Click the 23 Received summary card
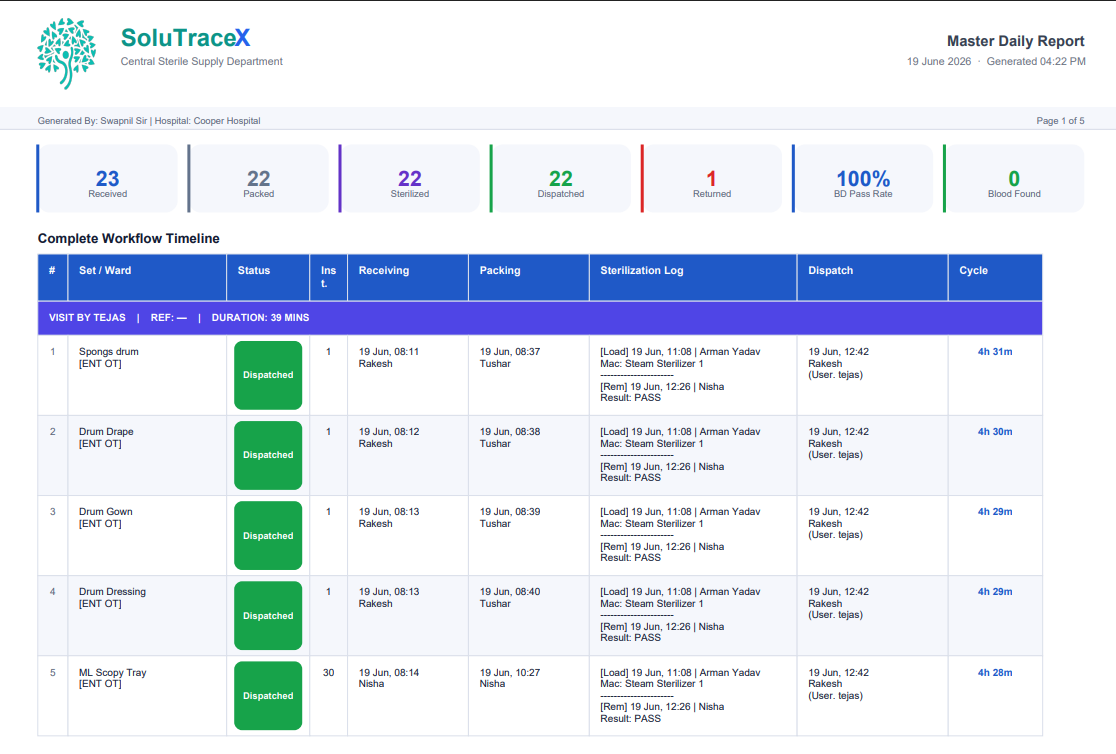 (107, 179)
